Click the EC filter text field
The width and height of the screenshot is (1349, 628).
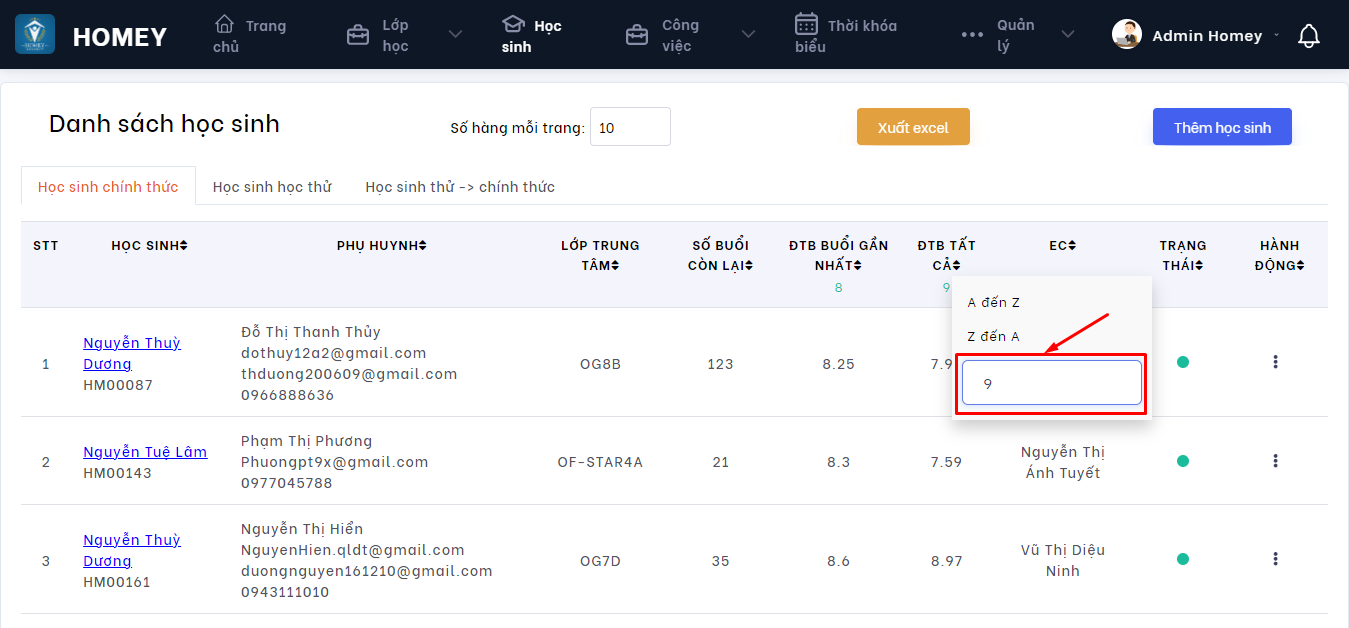coord(1051,383)
